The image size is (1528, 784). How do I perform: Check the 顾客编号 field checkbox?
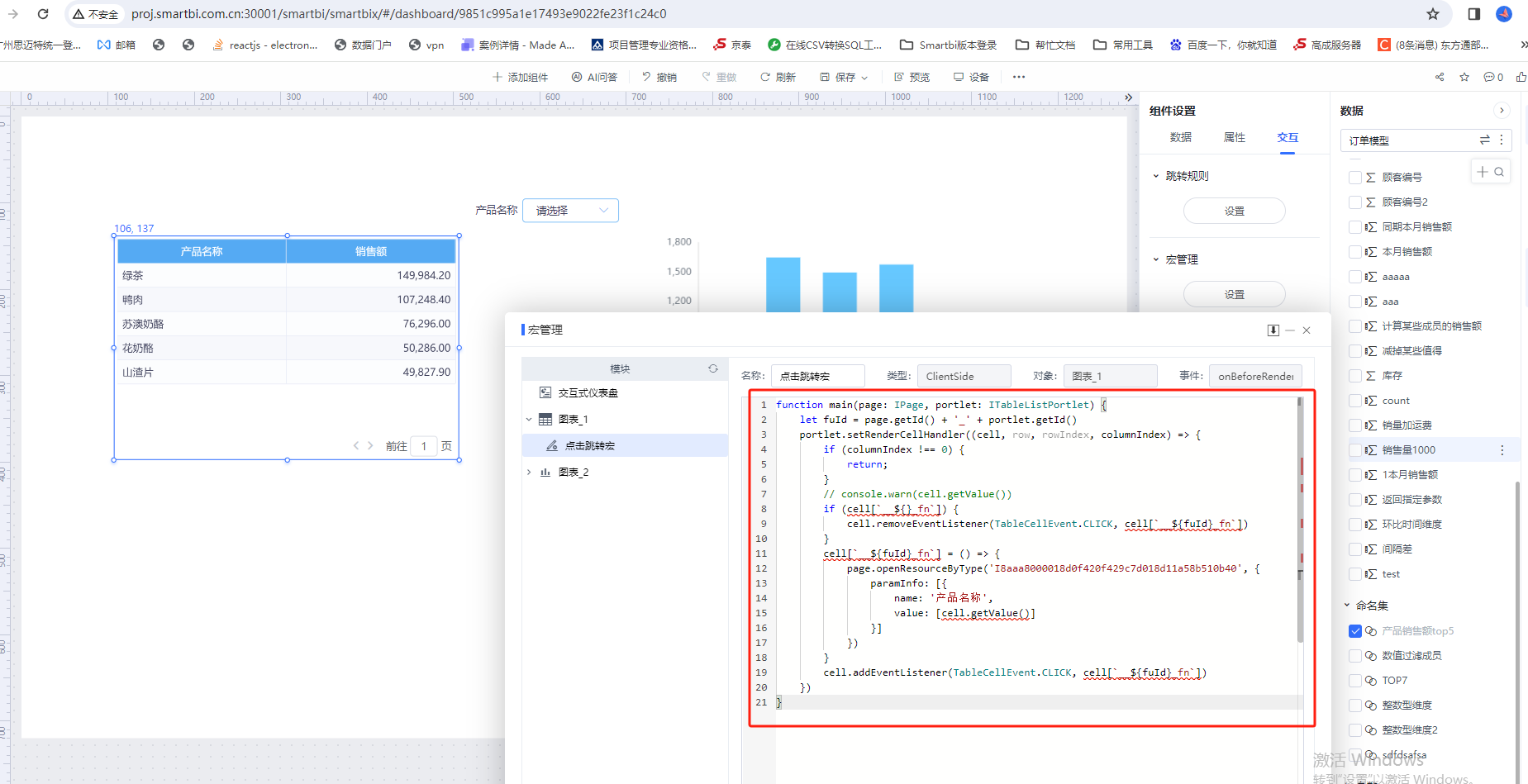[1355, 178]
